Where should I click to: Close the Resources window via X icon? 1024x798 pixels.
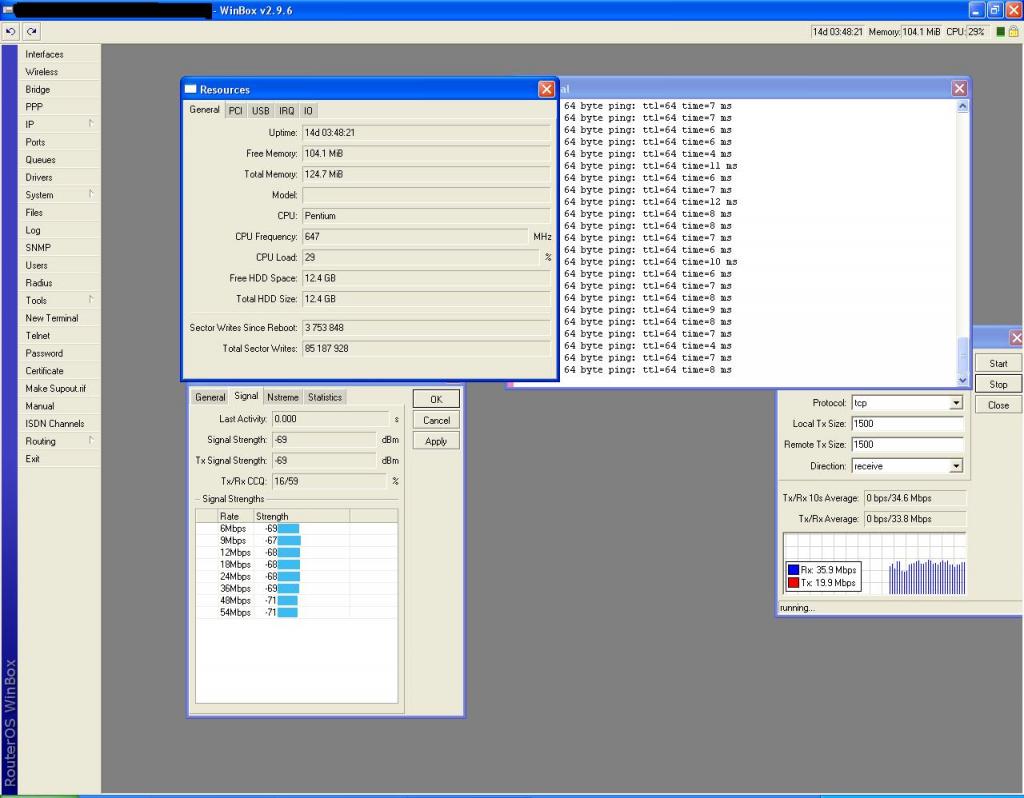point(546,89)
